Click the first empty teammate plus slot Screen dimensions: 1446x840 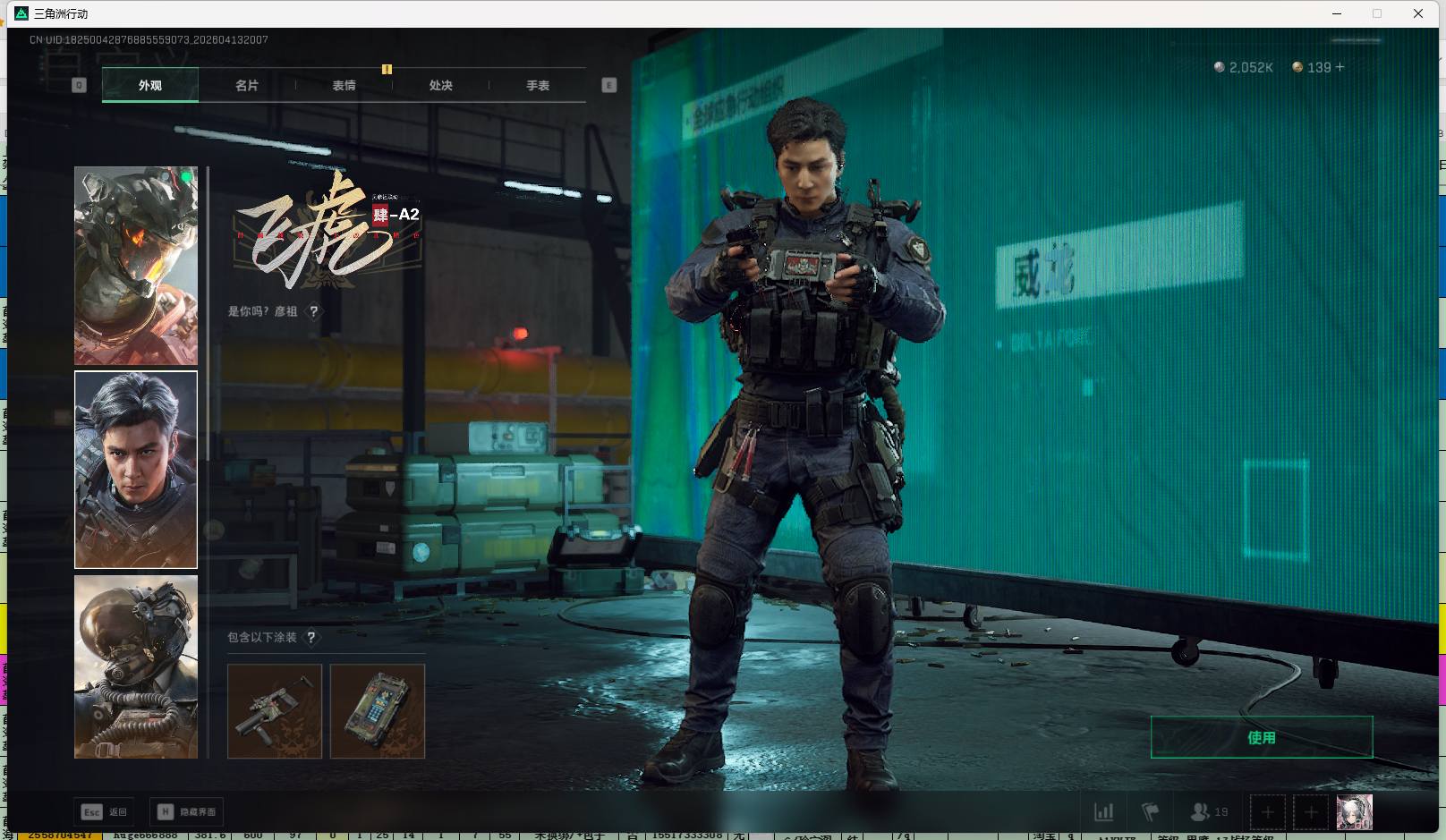tap(1267, 812)
